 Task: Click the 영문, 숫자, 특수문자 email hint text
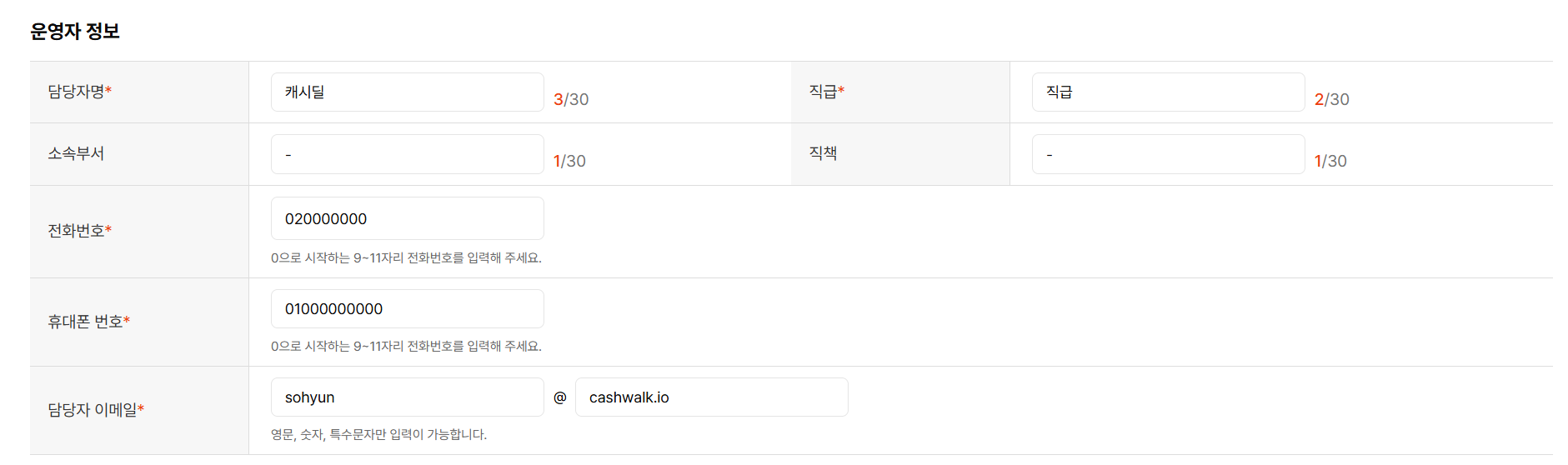378,434
